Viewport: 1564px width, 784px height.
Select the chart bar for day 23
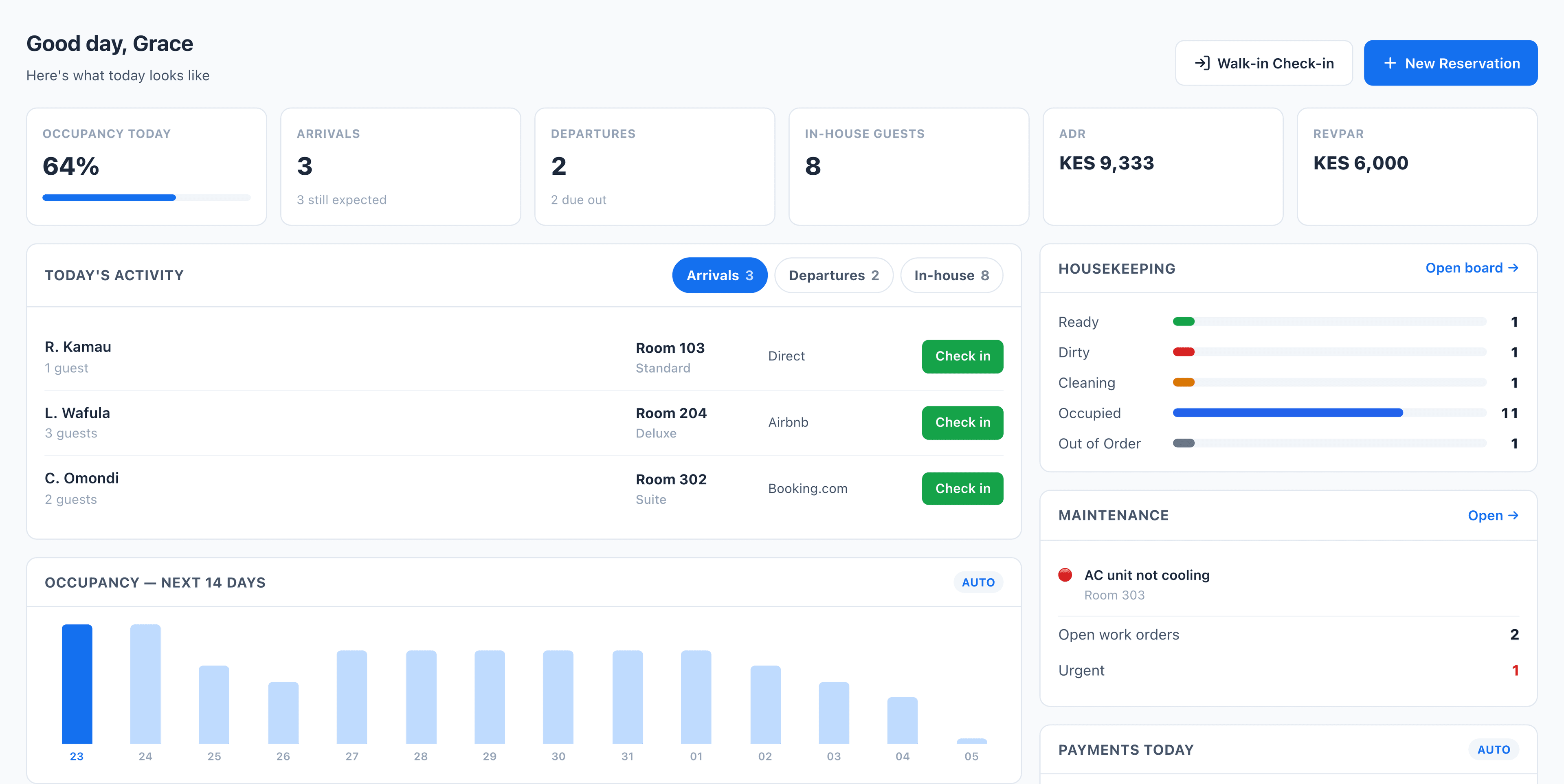pyautogui.click(x=77, y=684)
